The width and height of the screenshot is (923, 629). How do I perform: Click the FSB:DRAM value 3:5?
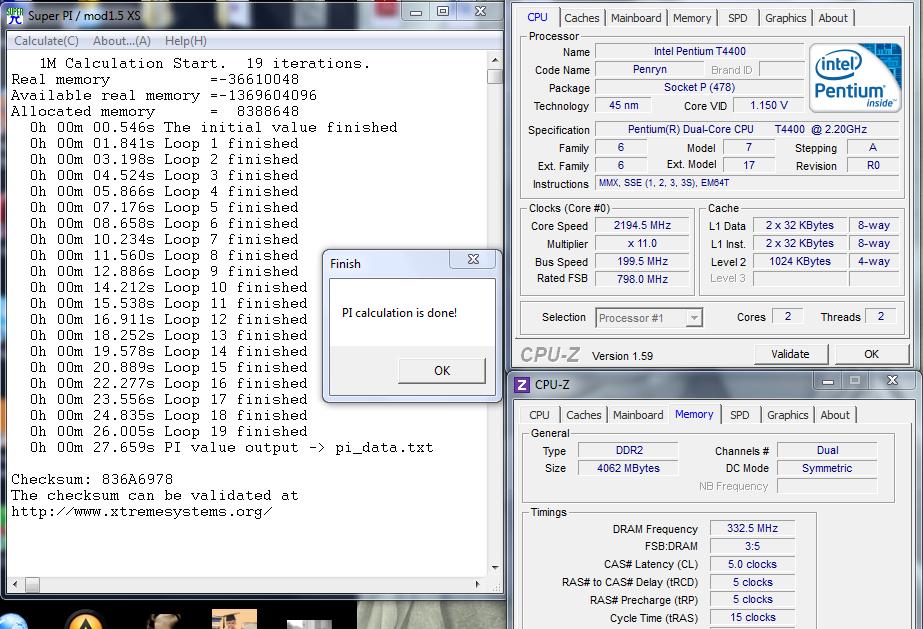pyautogui.click(x=752, y=547)
